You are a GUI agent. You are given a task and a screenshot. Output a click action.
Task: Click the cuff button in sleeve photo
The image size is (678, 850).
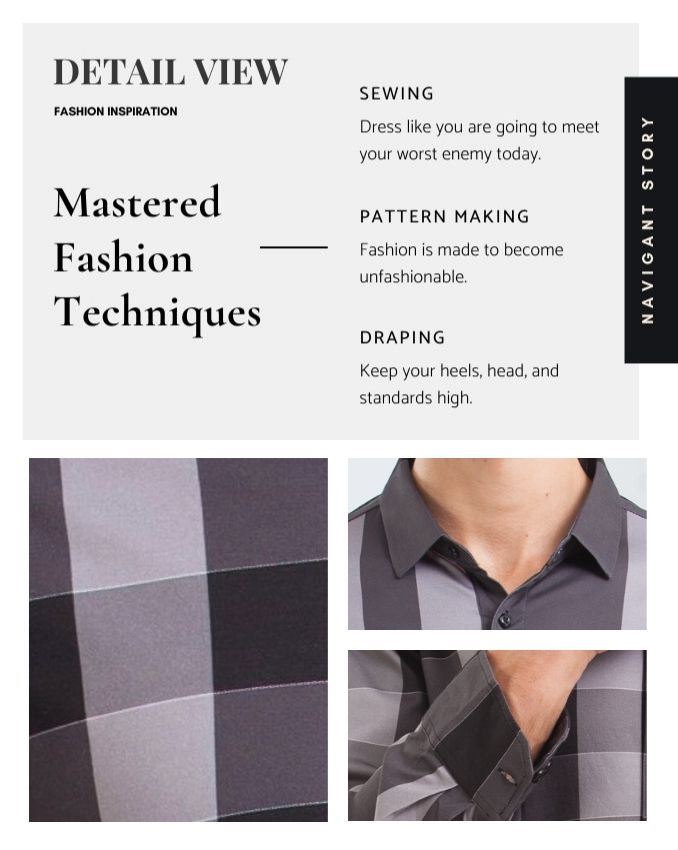point(508,776)
